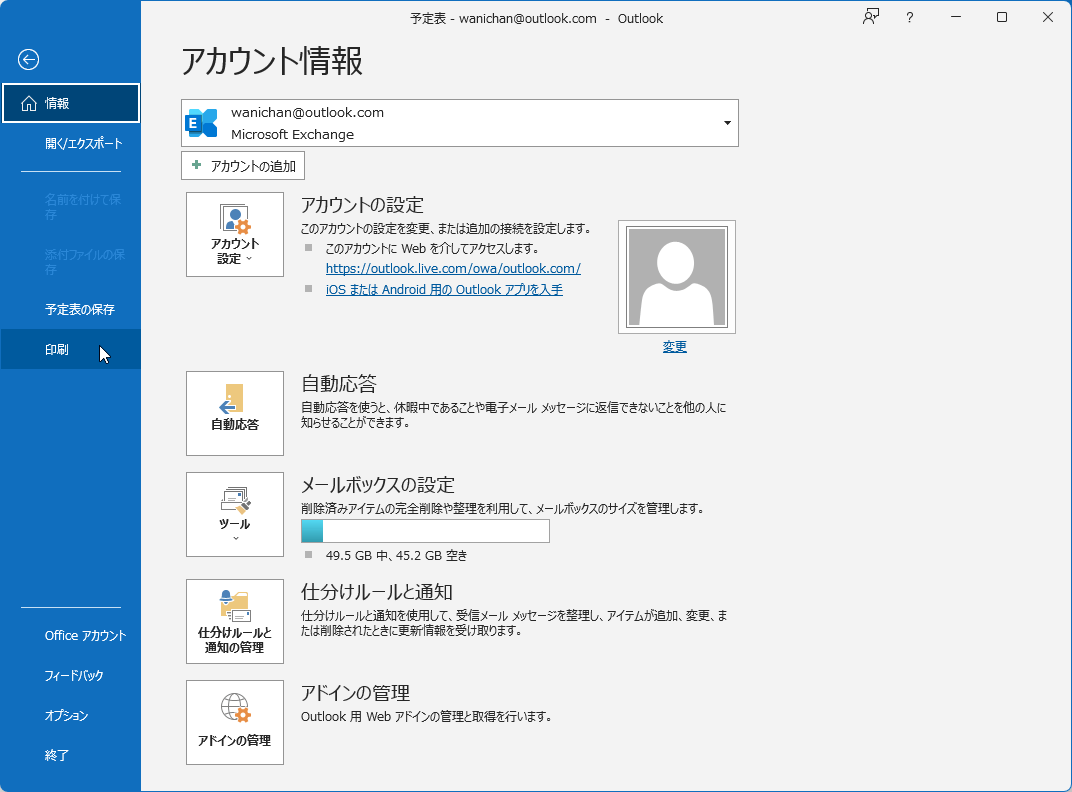Expand the account selector dropdown arrow

pyautogui.click(x=727, y=123)
